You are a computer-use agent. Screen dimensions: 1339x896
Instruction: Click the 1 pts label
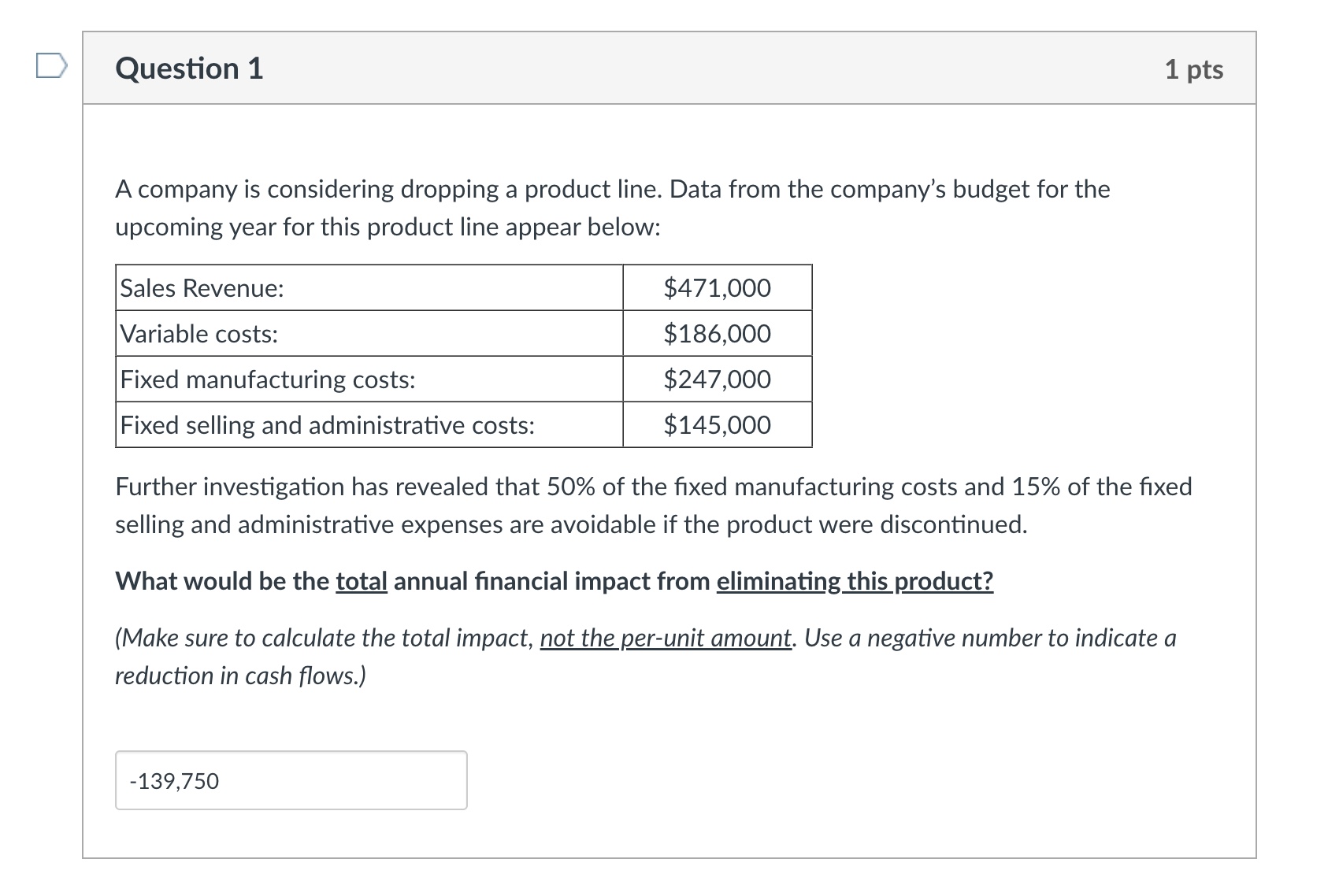(x=1194, y=69)
